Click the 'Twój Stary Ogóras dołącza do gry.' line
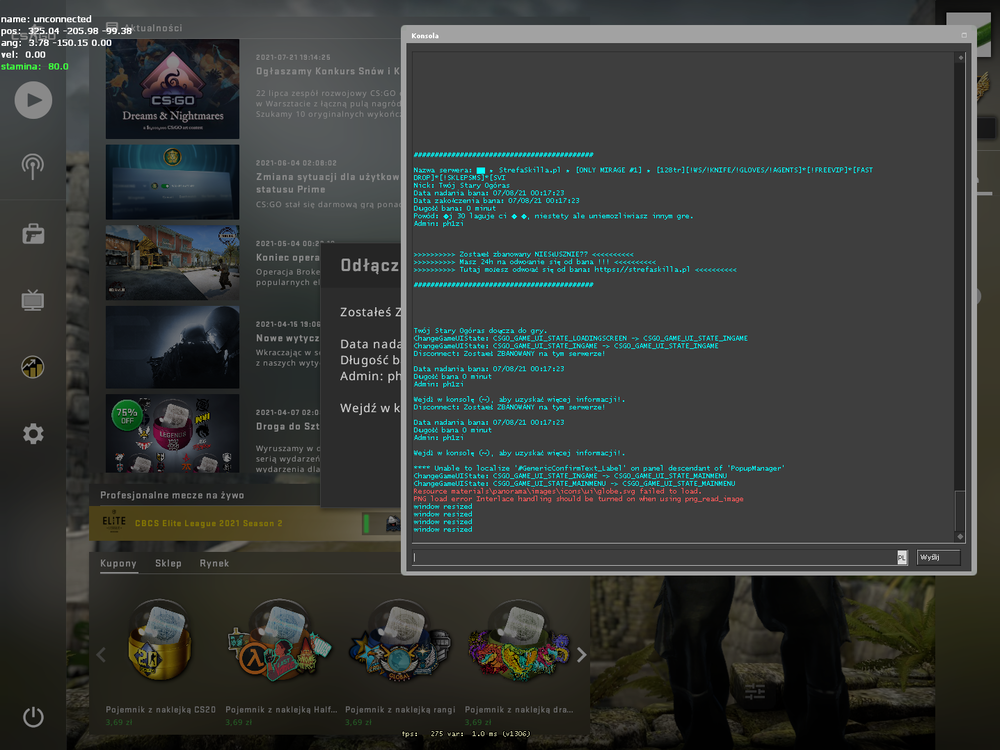The height and width of the screenshot is (750, 1000). (x=480, y=331)
